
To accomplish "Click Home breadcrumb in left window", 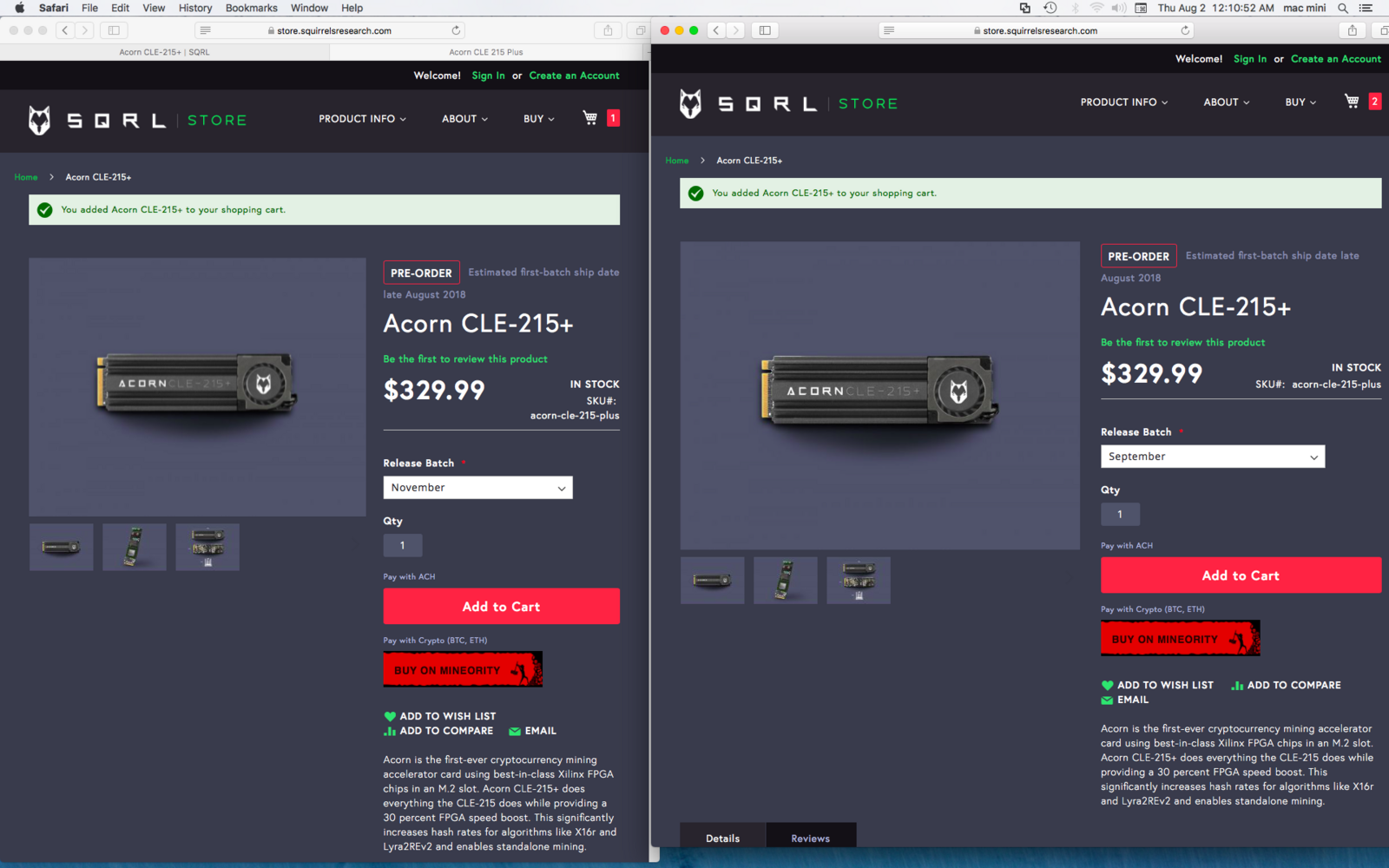I will click(x=26, y=177).
